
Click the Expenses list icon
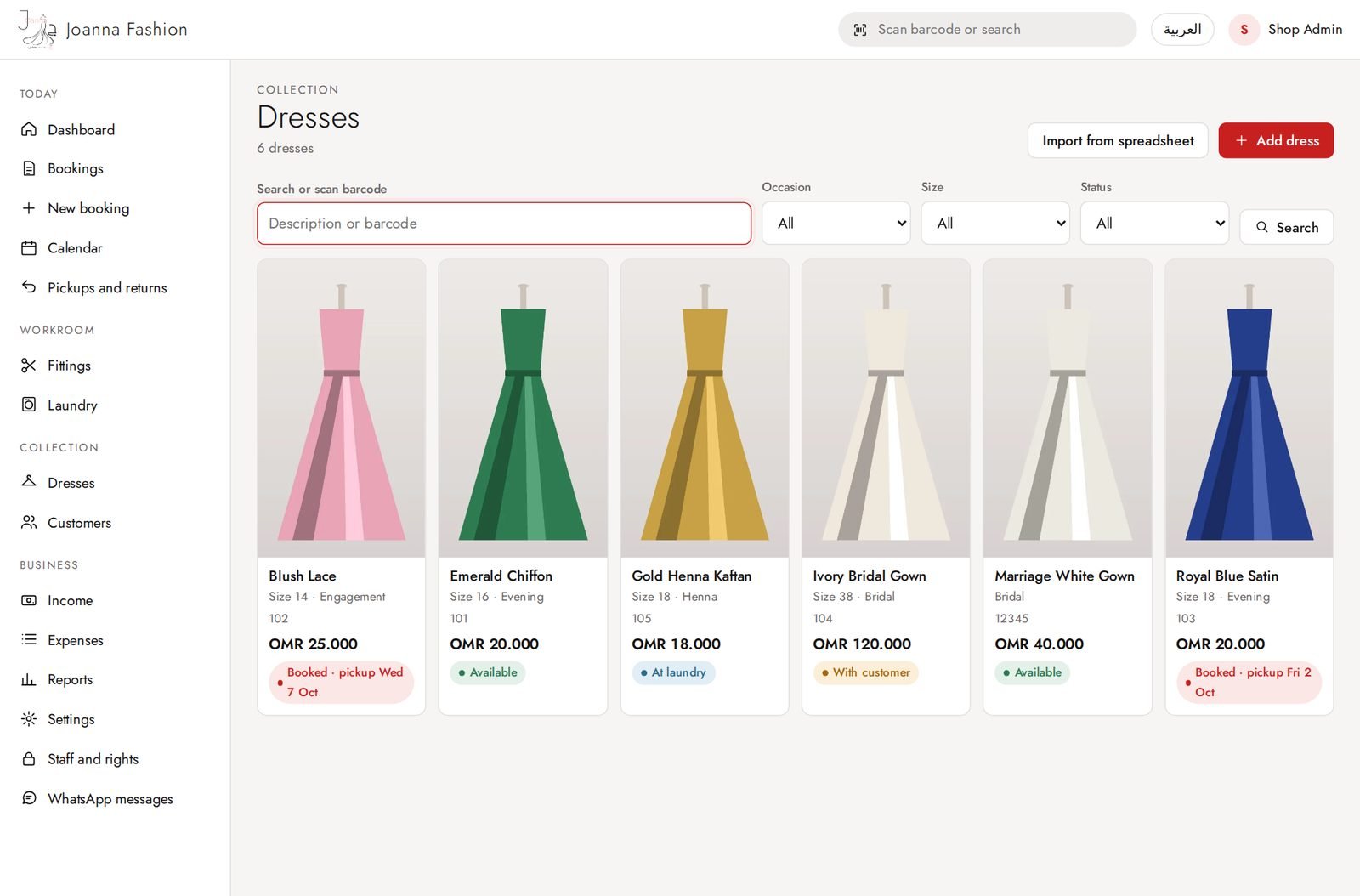pos(29,639)
